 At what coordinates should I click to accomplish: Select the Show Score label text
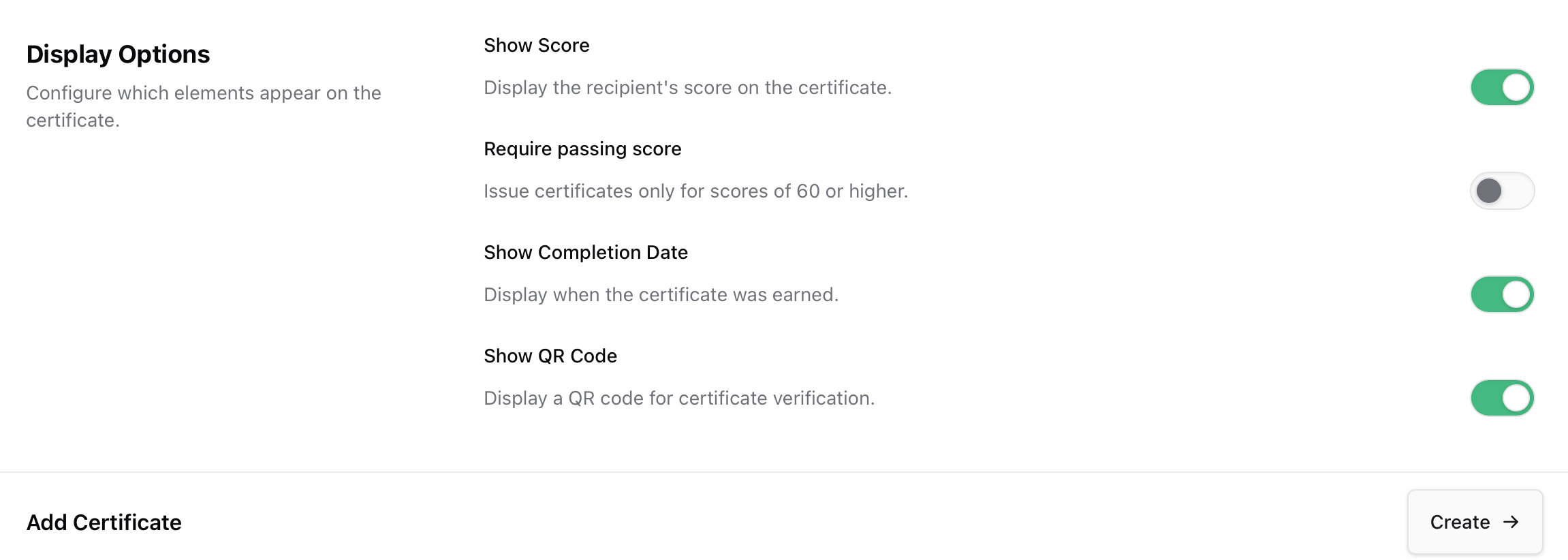tap(537, 45)
